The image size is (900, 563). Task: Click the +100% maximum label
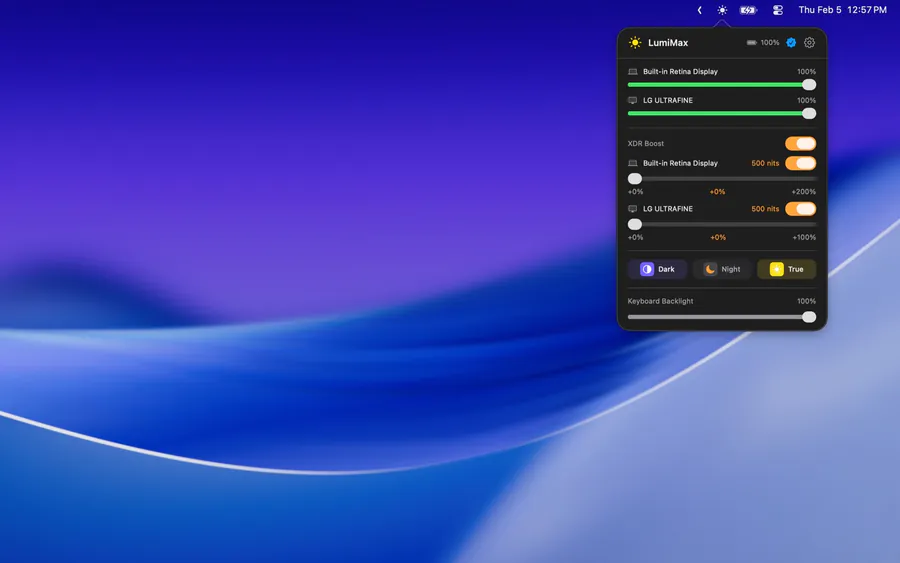pos(804,237)
